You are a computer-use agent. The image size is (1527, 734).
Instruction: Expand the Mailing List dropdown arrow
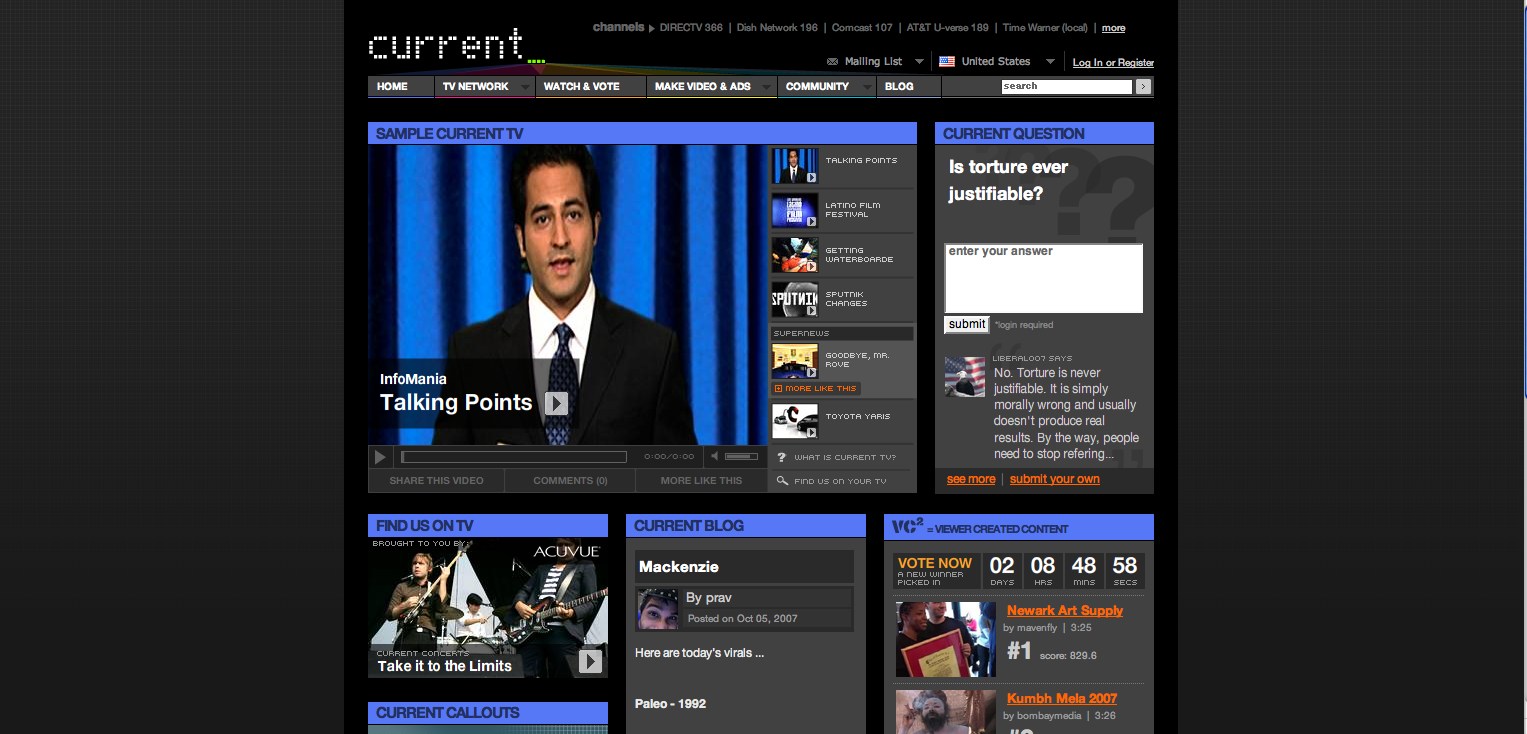pyautogui.click(x=919, y=62)
